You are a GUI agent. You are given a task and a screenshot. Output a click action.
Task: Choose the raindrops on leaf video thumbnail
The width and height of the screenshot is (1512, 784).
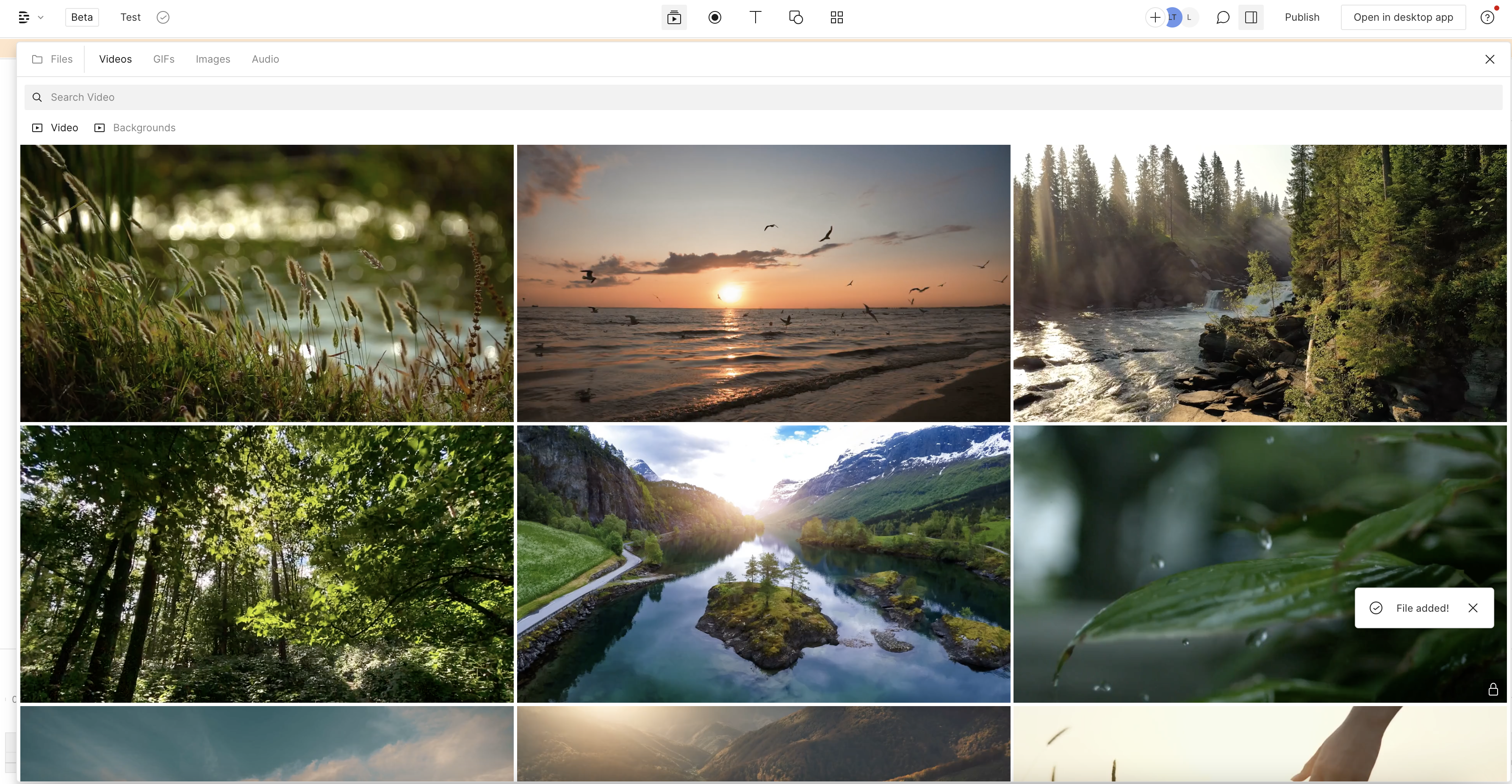1260,564
